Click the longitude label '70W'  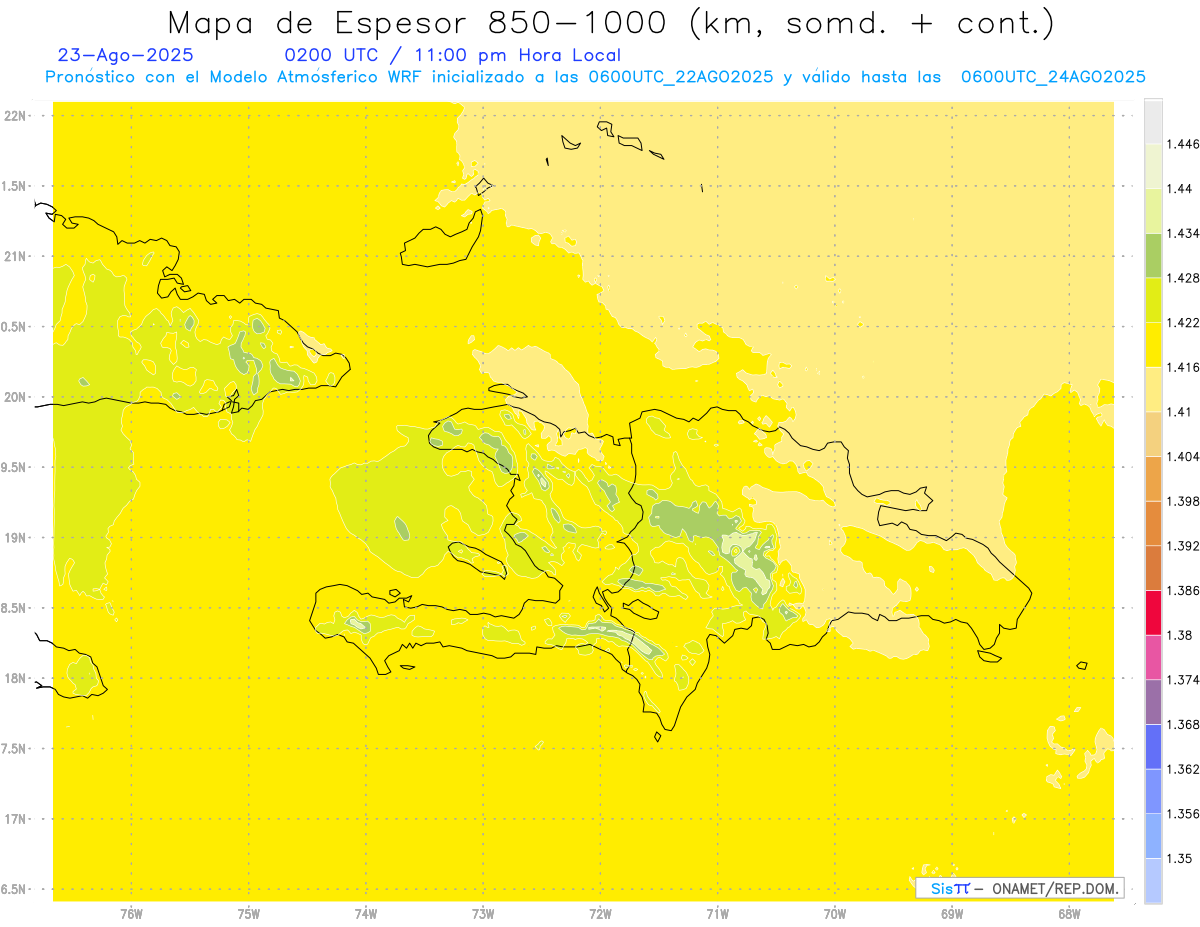coord(835,913)
